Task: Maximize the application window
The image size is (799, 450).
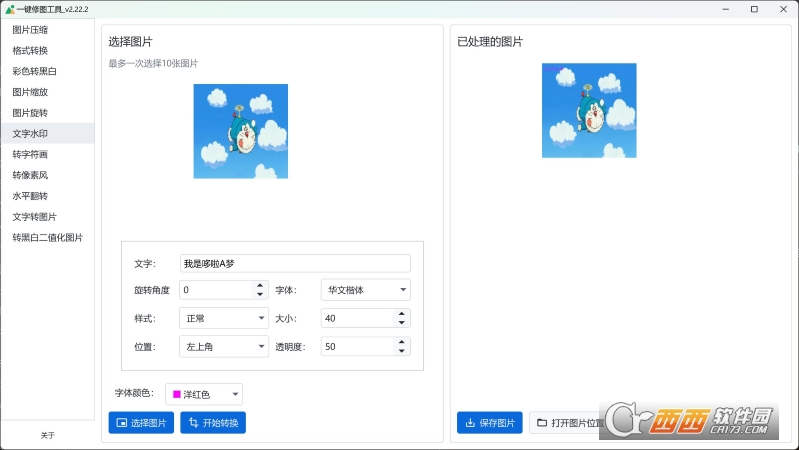Action: point(754,9)
